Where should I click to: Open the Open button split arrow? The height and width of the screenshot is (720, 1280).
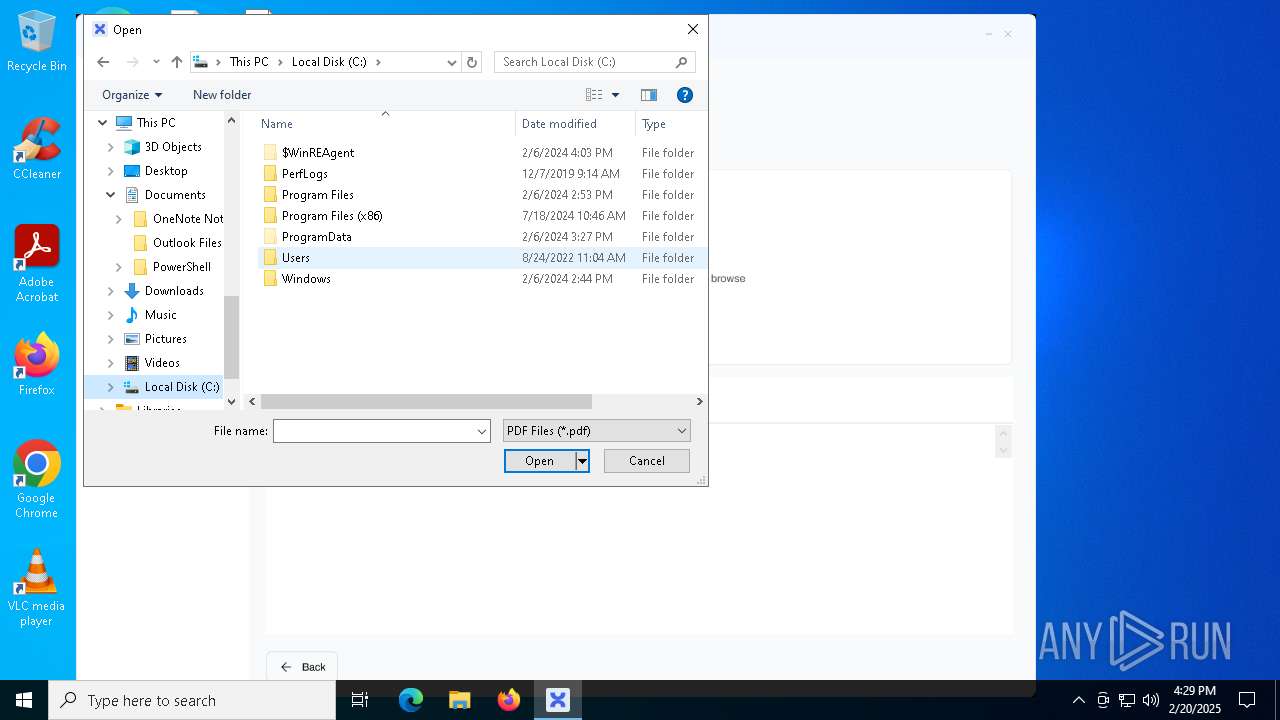[x=582, y=461]
